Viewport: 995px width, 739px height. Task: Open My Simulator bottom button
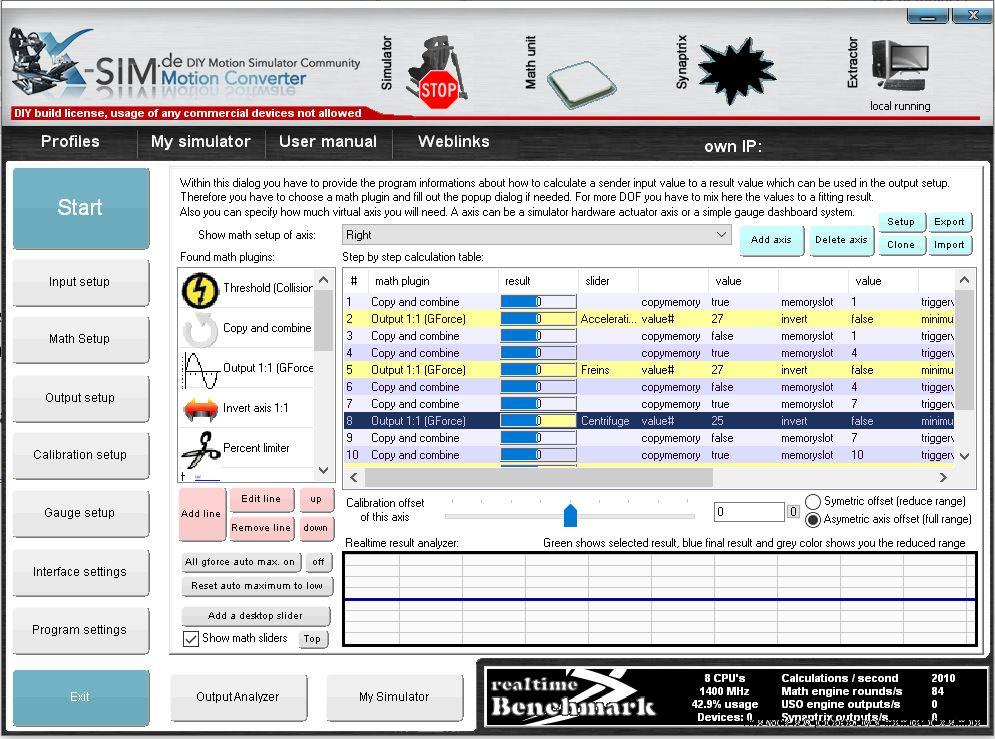(x=394, y=697)
